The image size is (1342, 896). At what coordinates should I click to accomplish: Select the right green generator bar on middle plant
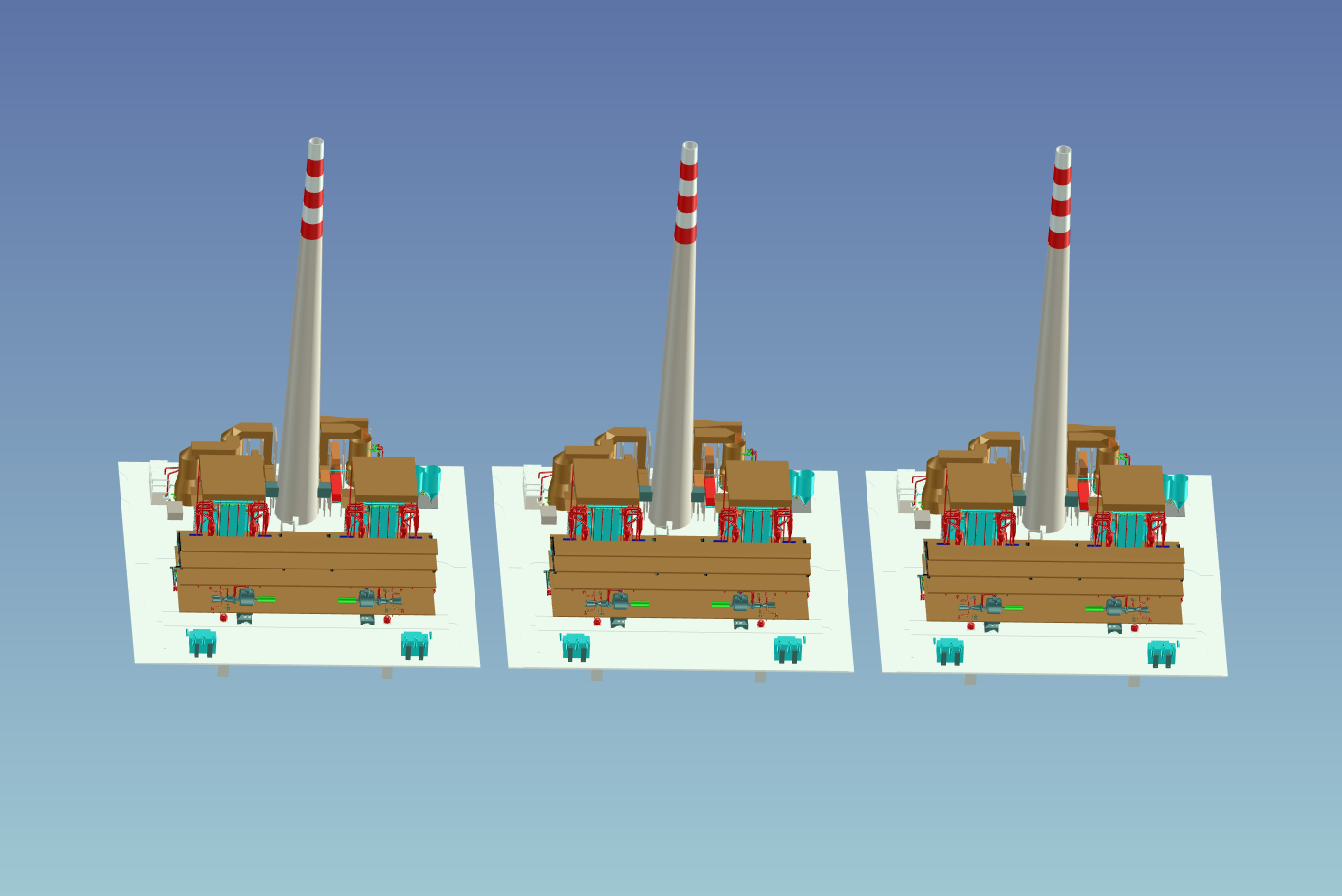tap(720, 604)
